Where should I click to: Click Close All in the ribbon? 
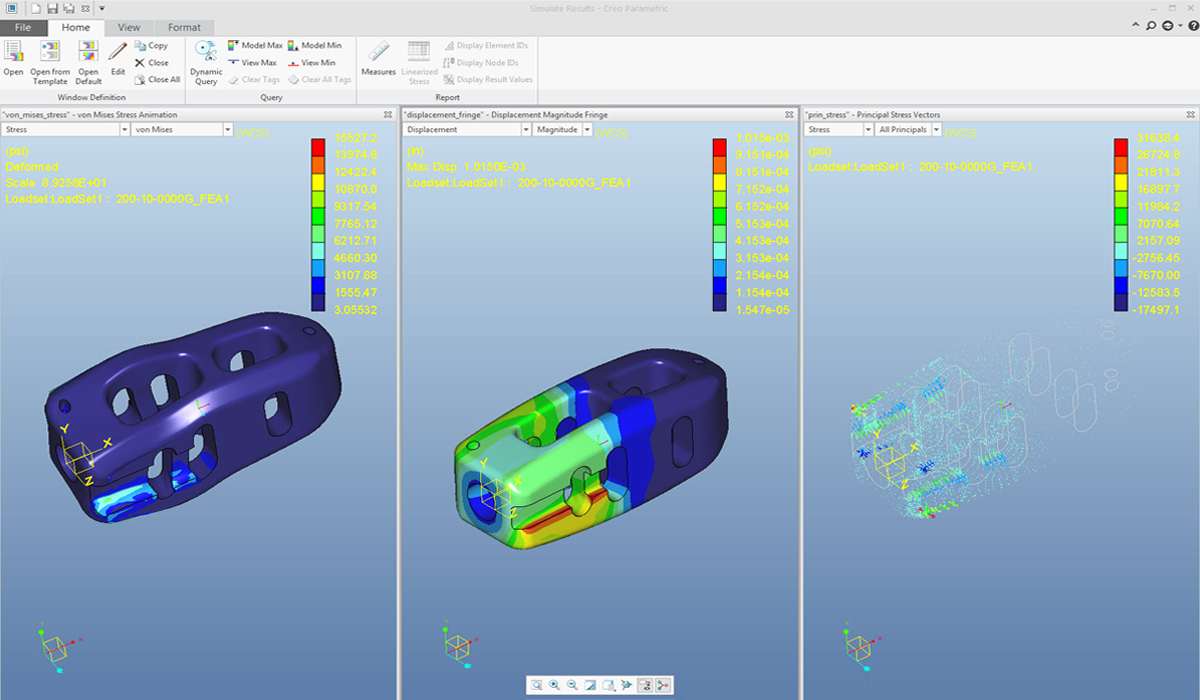click(x=157, y=79)
